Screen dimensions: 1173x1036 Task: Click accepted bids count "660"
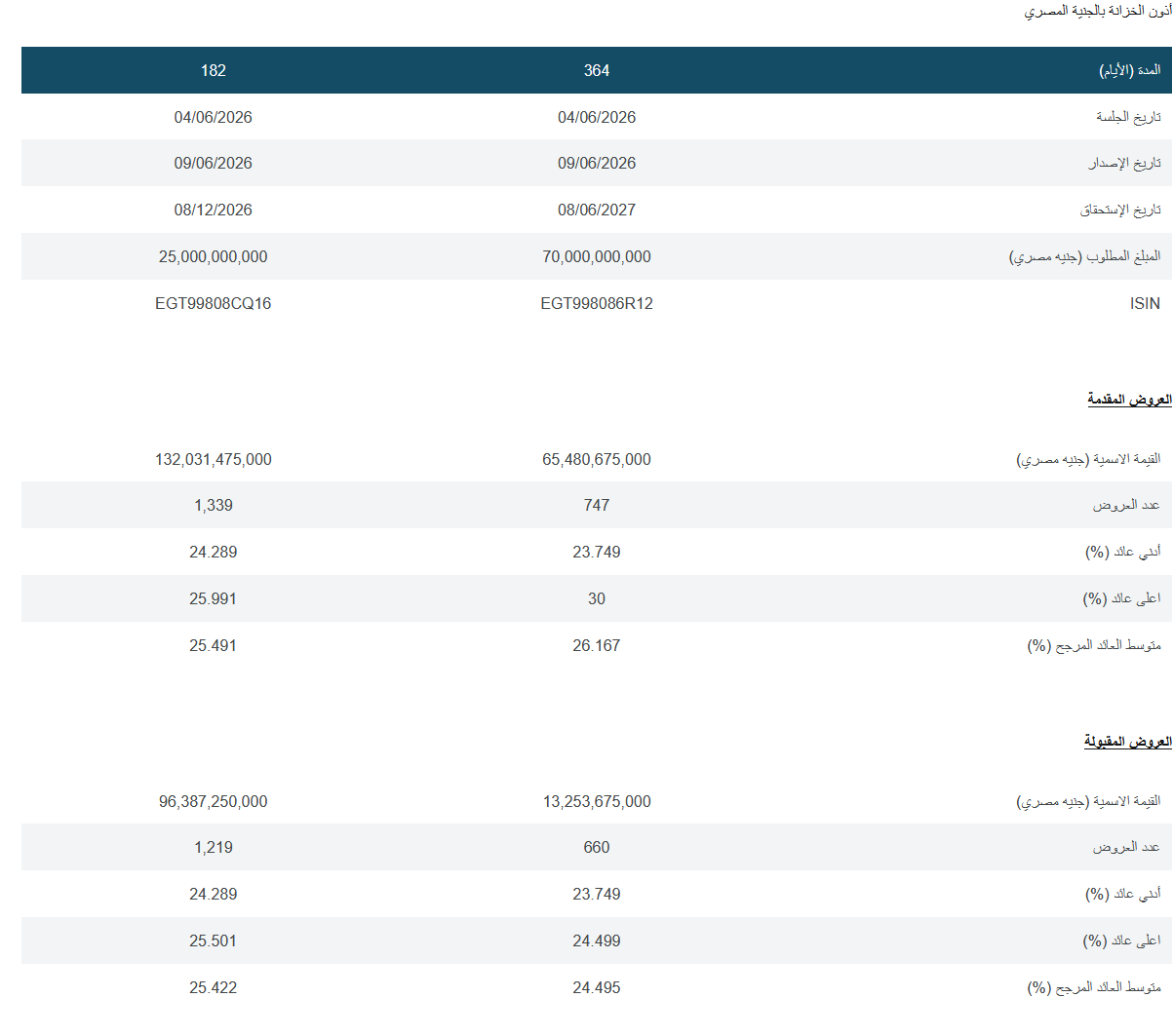click(x=597, y=847)
